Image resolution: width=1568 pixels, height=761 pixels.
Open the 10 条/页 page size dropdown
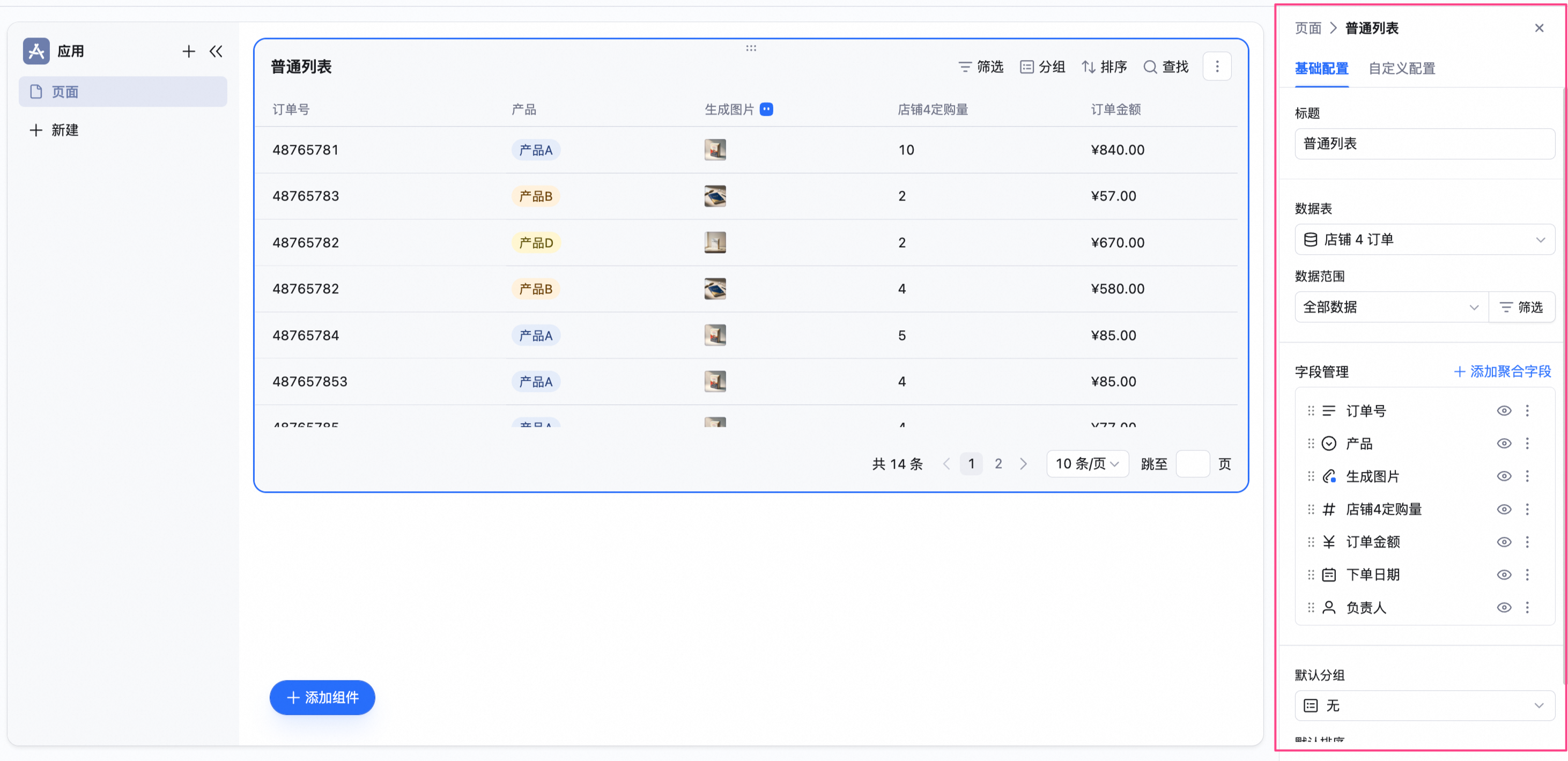(1087, 464)
